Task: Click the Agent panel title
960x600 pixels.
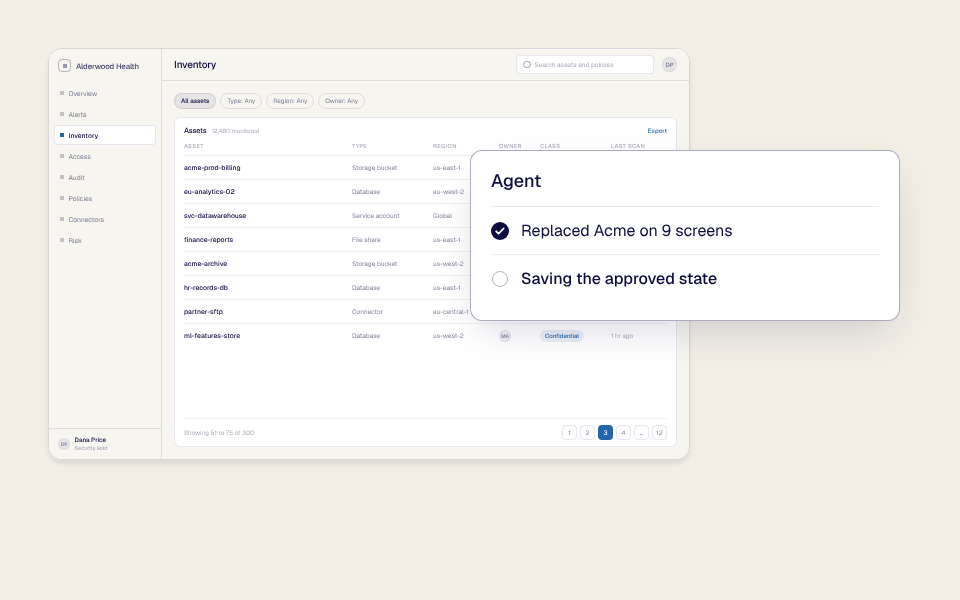Action: click(516, 181)
